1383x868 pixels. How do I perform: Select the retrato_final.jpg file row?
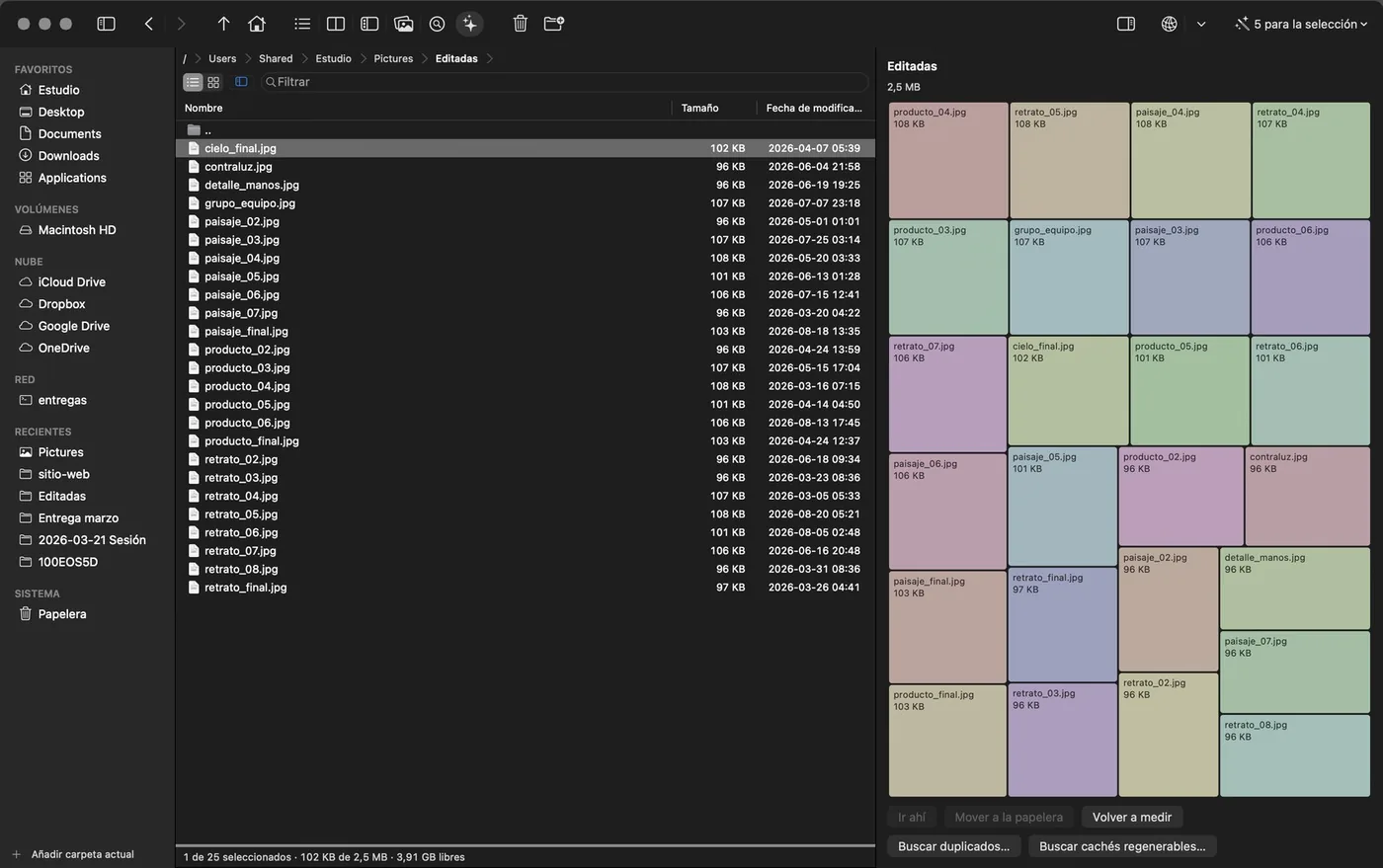525,587
